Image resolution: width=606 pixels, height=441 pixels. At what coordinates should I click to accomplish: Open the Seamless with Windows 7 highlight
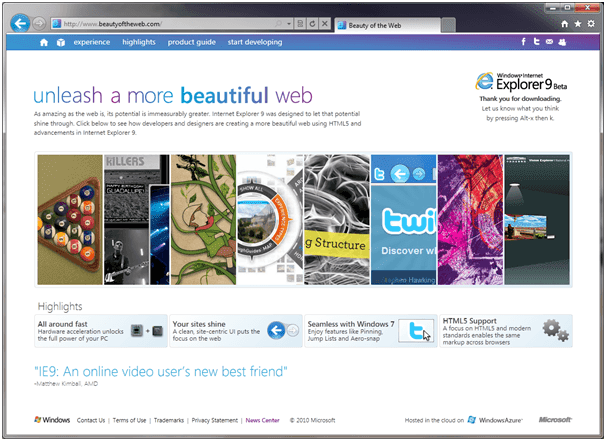(x=371, y=331)
